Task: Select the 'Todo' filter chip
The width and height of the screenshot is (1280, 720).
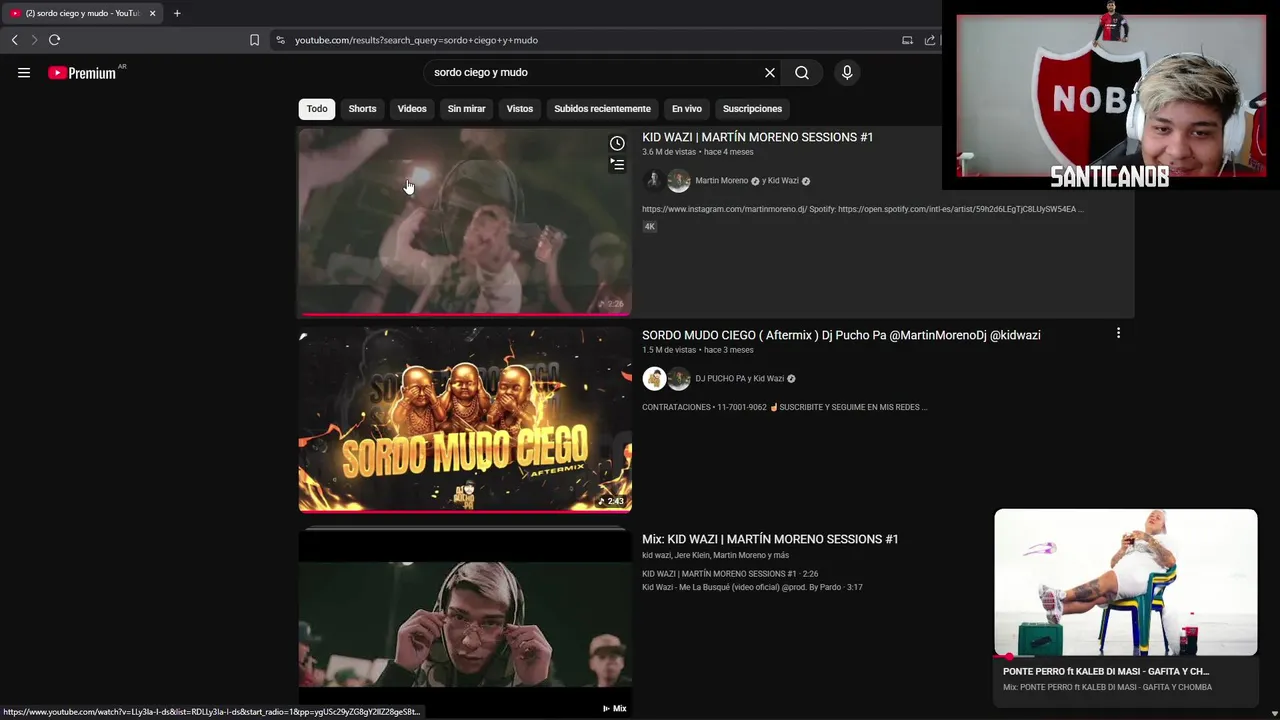Action: [317, 109]
